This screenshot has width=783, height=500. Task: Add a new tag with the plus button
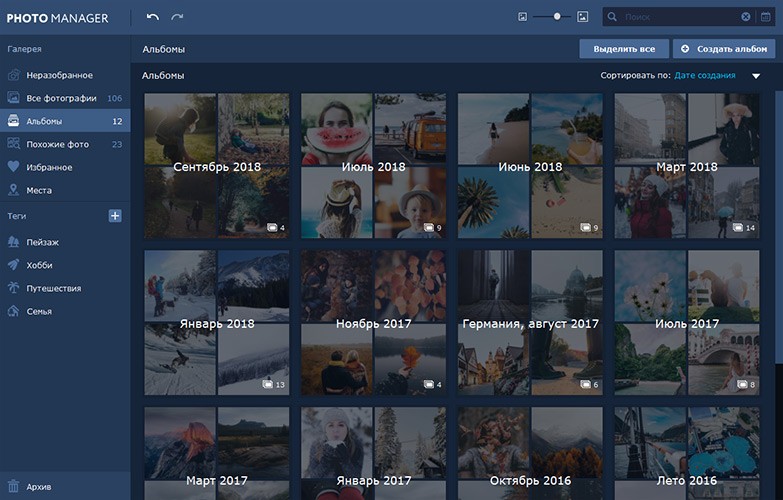(115, 216)
